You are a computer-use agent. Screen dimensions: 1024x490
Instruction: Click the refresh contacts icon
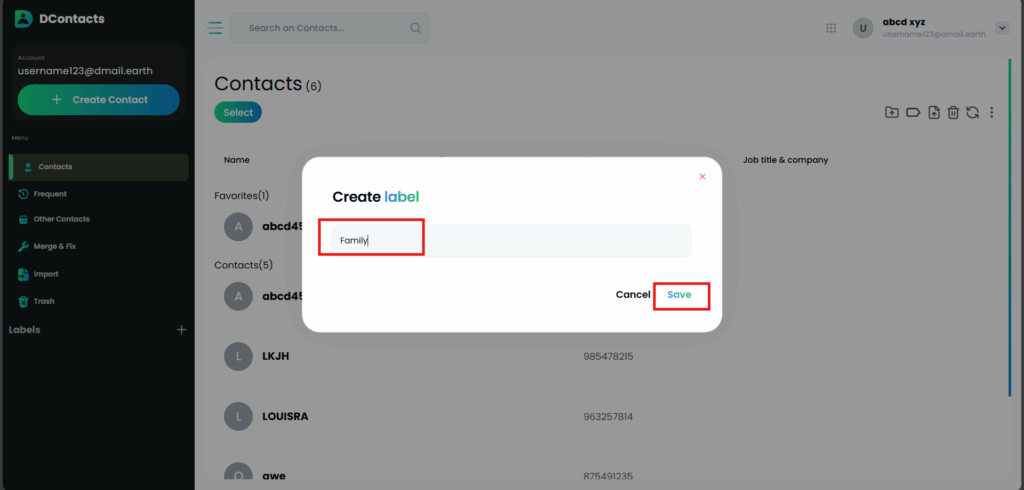coord(972,113)
